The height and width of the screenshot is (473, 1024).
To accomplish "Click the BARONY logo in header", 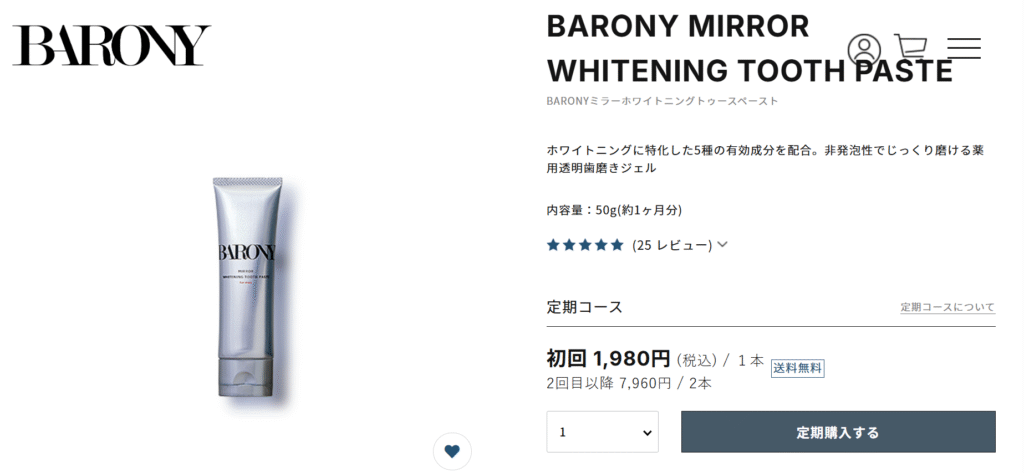I will coord(112,46).
